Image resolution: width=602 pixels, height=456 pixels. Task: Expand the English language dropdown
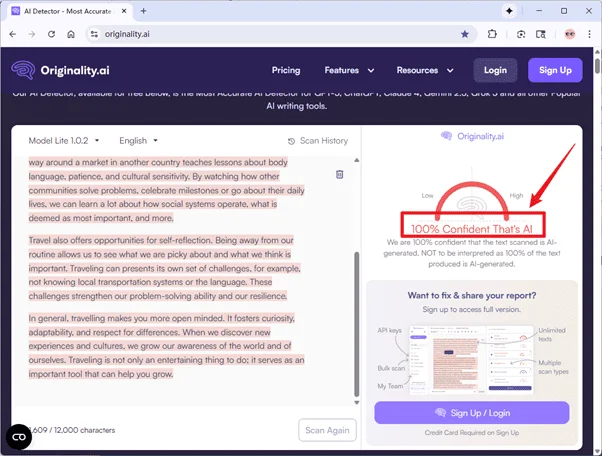[x=138, y=141]
